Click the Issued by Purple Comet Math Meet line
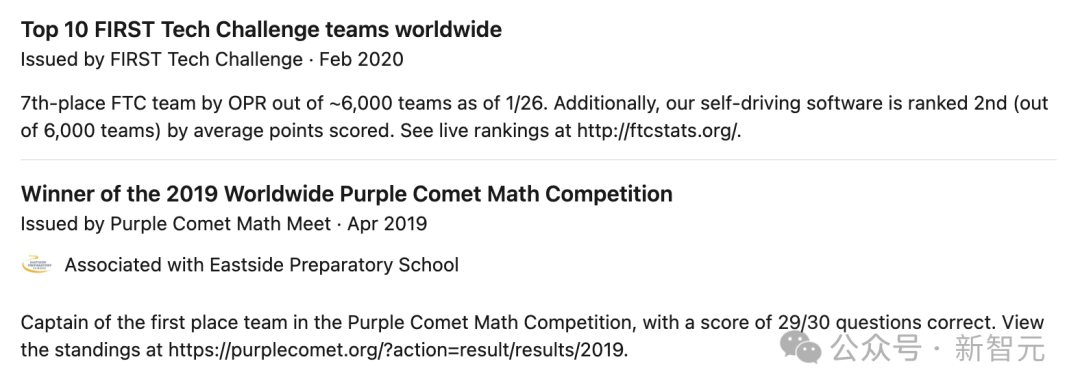The image size is (1080, 392). coord(176,224)
